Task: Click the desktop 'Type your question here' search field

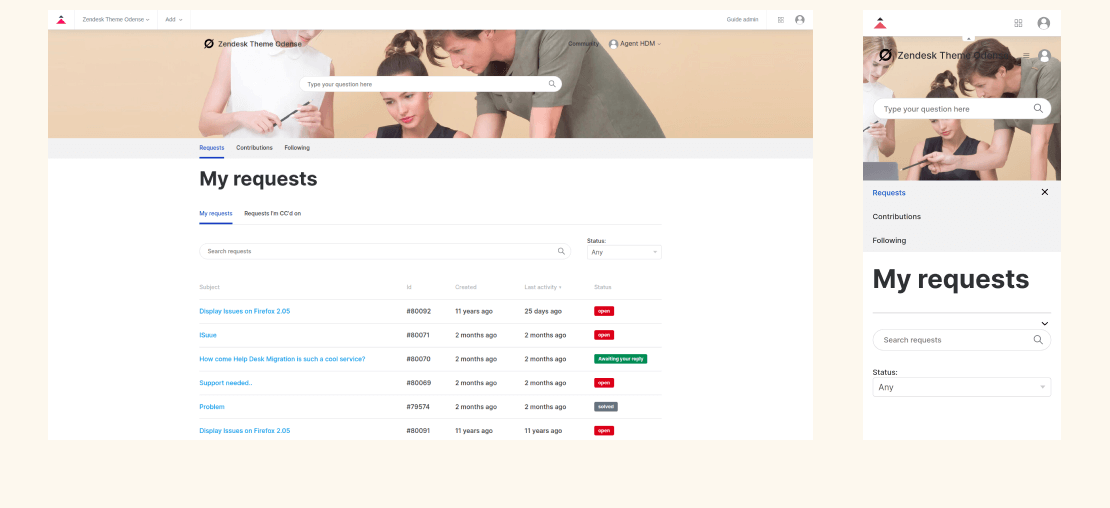Action: click(x=425, y=84)
